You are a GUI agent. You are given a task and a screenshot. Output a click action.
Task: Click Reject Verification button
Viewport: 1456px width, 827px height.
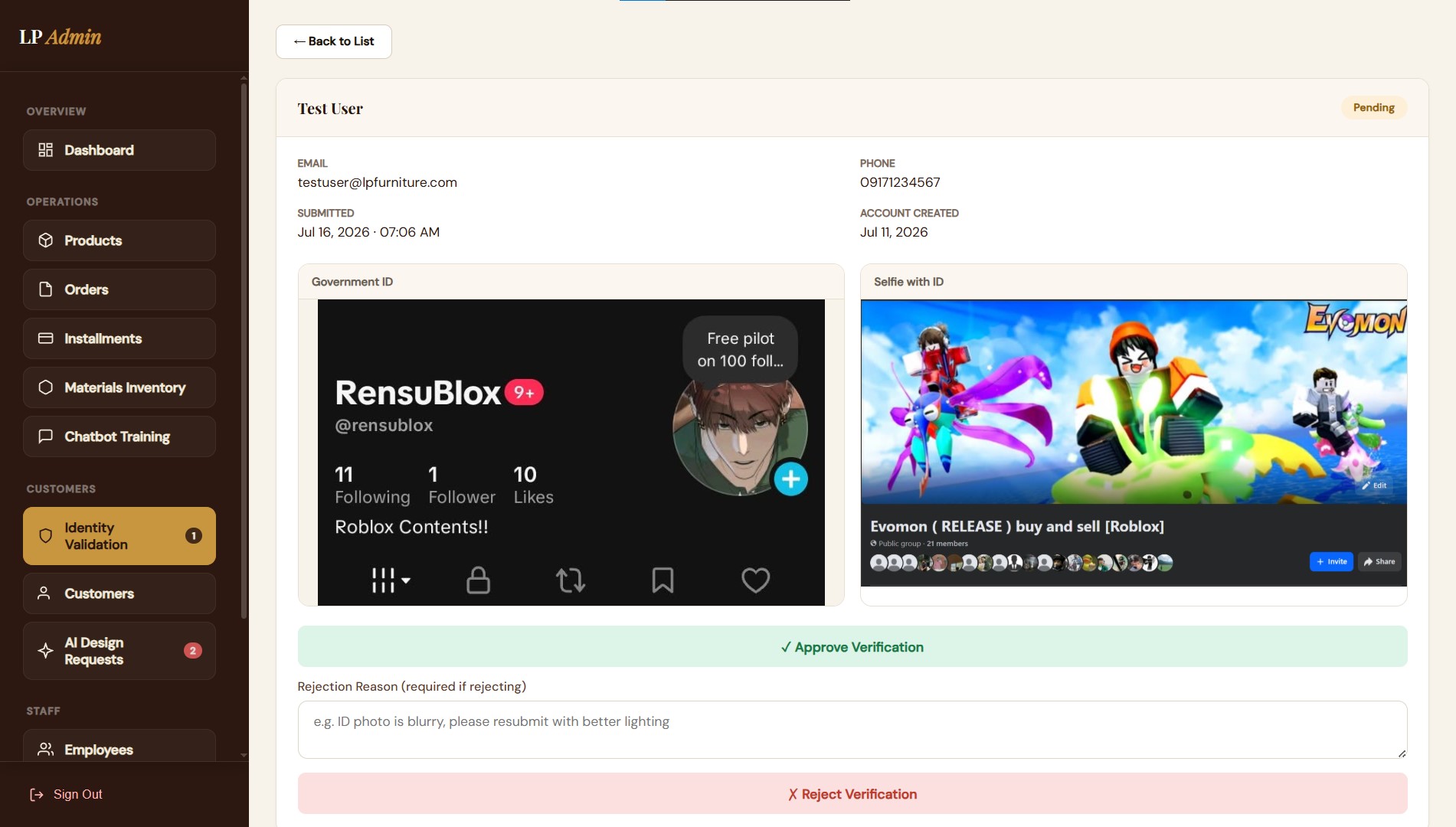click(852, 794)
